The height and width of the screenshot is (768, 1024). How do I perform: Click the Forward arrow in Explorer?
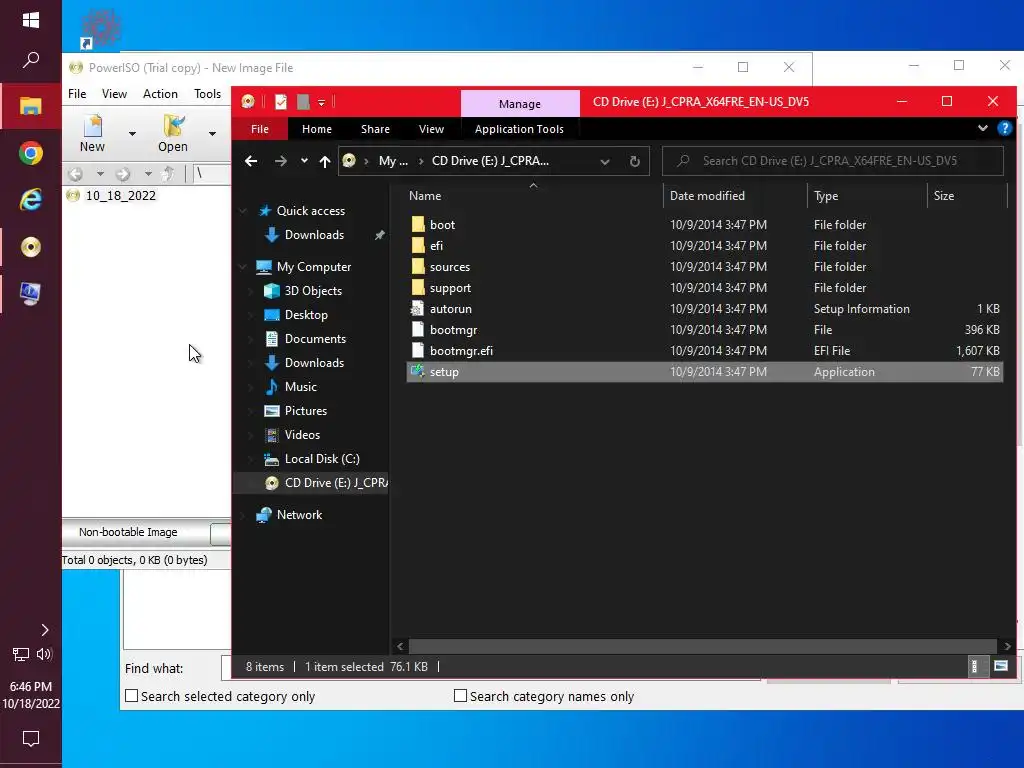click(280, 161)
